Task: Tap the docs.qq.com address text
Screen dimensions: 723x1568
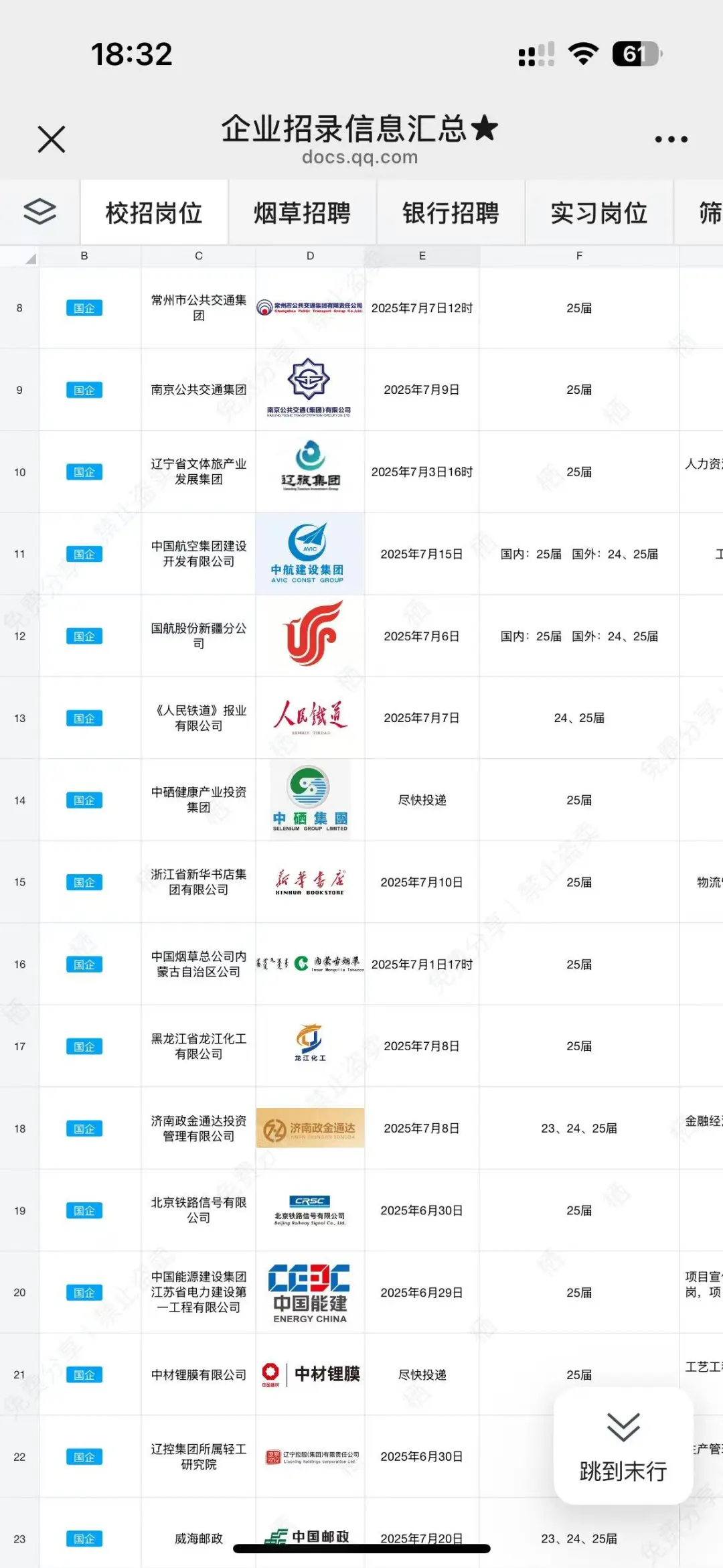Action: coord(359,157)
